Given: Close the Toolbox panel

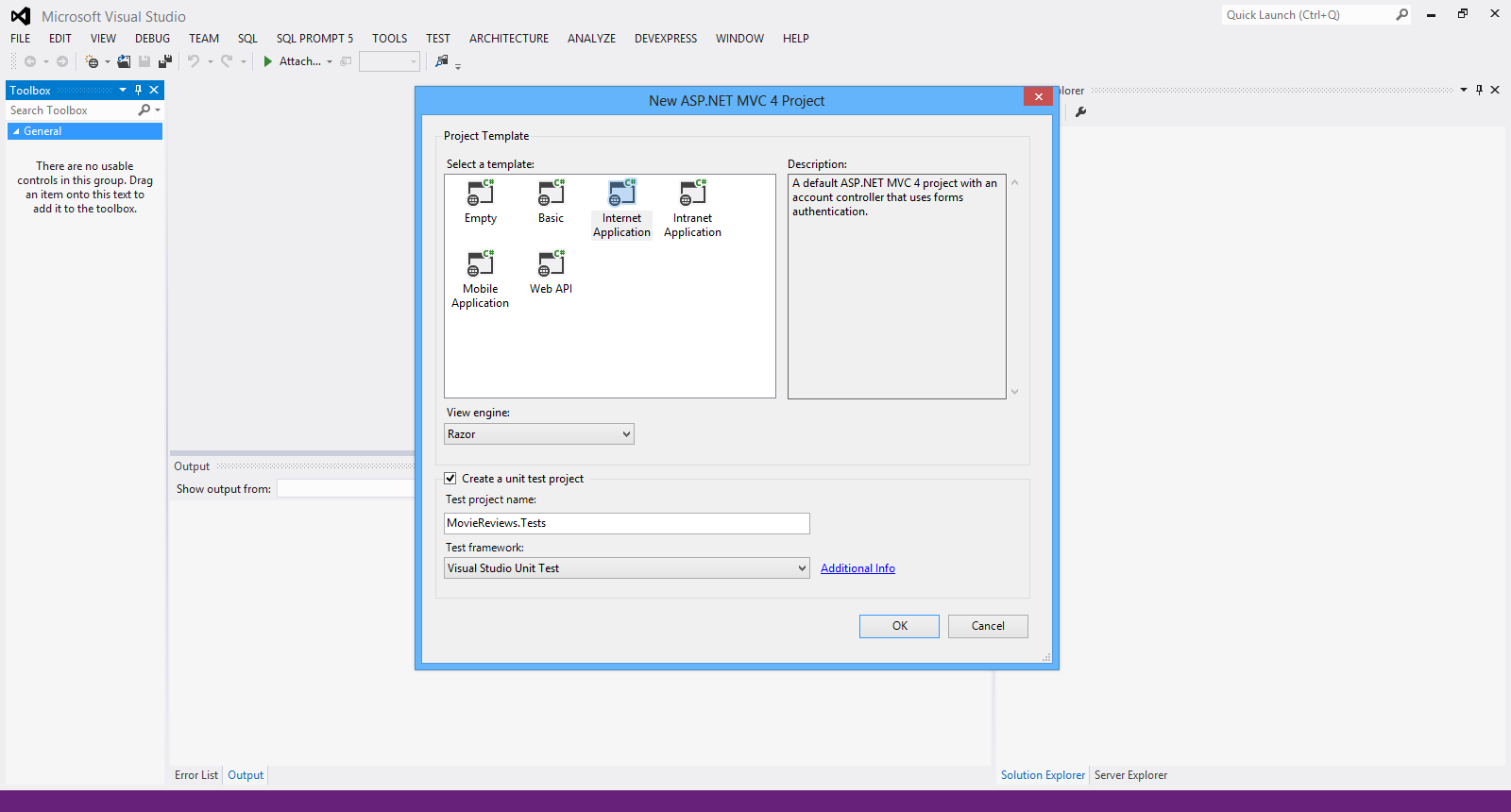Looking at the screenshot, I should coord(154,90).
